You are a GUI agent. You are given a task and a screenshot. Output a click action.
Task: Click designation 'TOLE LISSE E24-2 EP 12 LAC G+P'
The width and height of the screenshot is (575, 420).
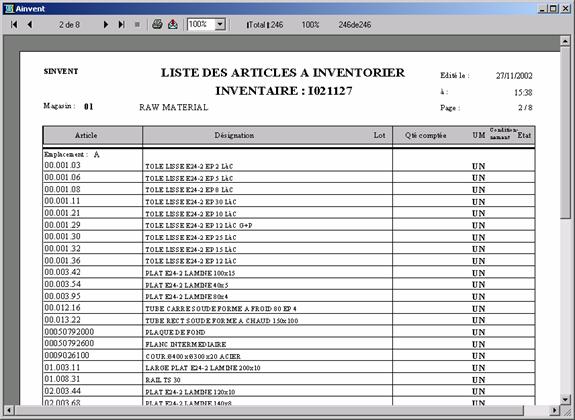coord(199,226)
